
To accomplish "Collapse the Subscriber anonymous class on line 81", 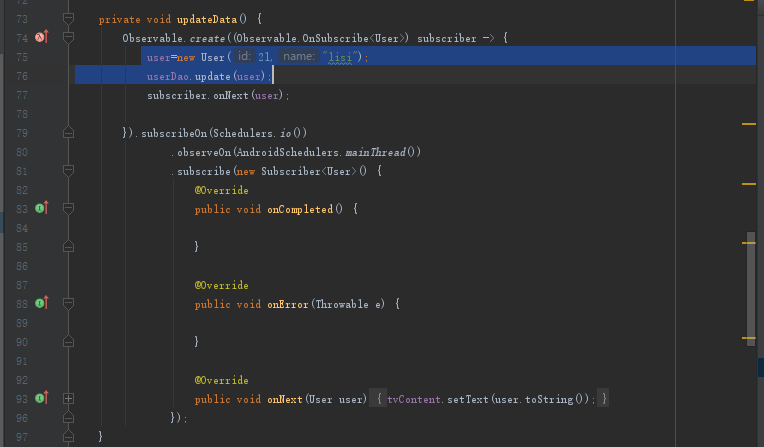I will pos(68,171).
